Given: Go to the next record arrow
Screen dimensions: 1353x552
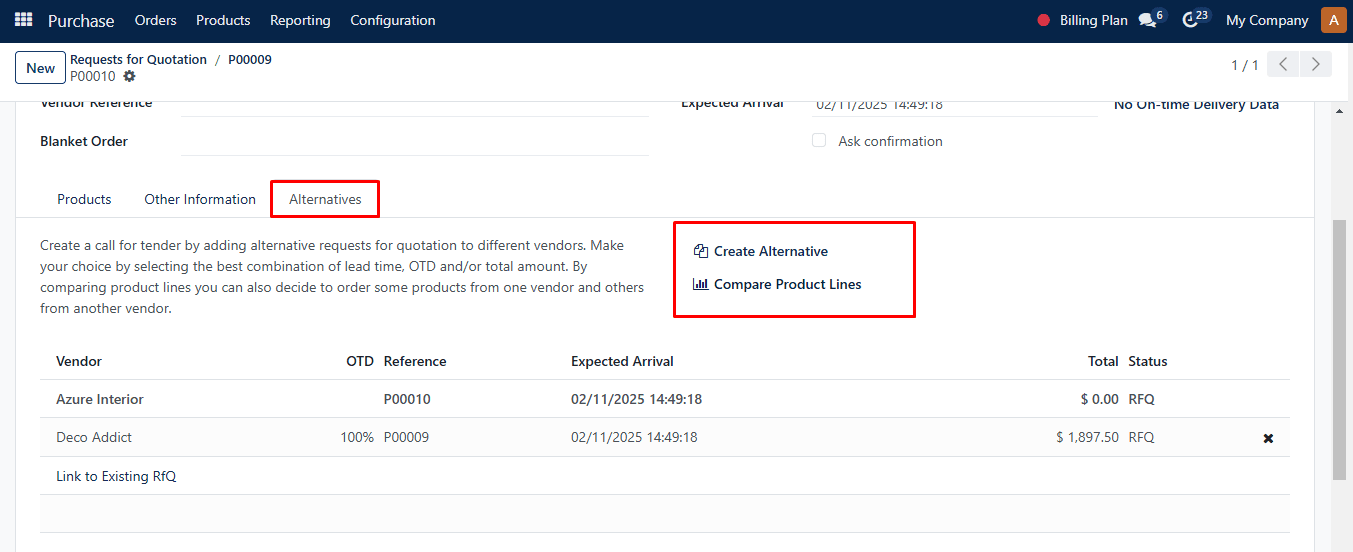Looking at the screenshot, I should (x=1316, y=65).
